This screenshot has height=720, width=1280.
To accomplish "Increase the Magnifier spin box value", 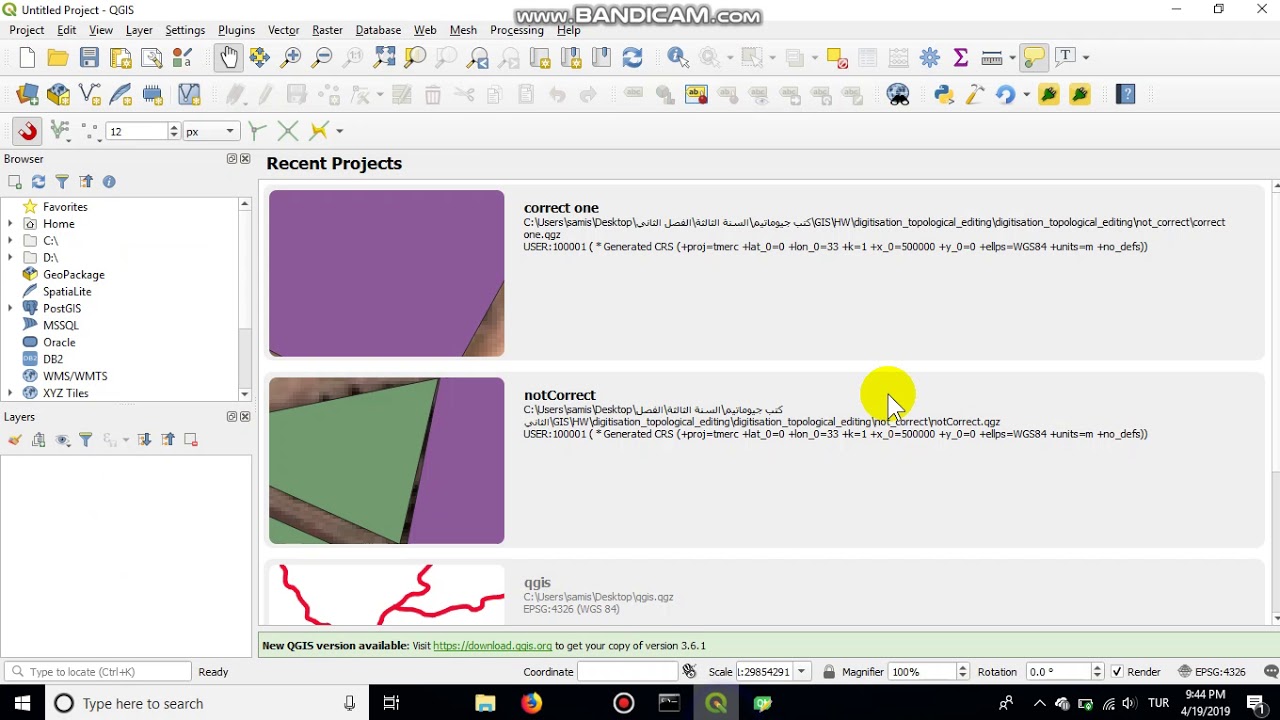I will (962, 668).
